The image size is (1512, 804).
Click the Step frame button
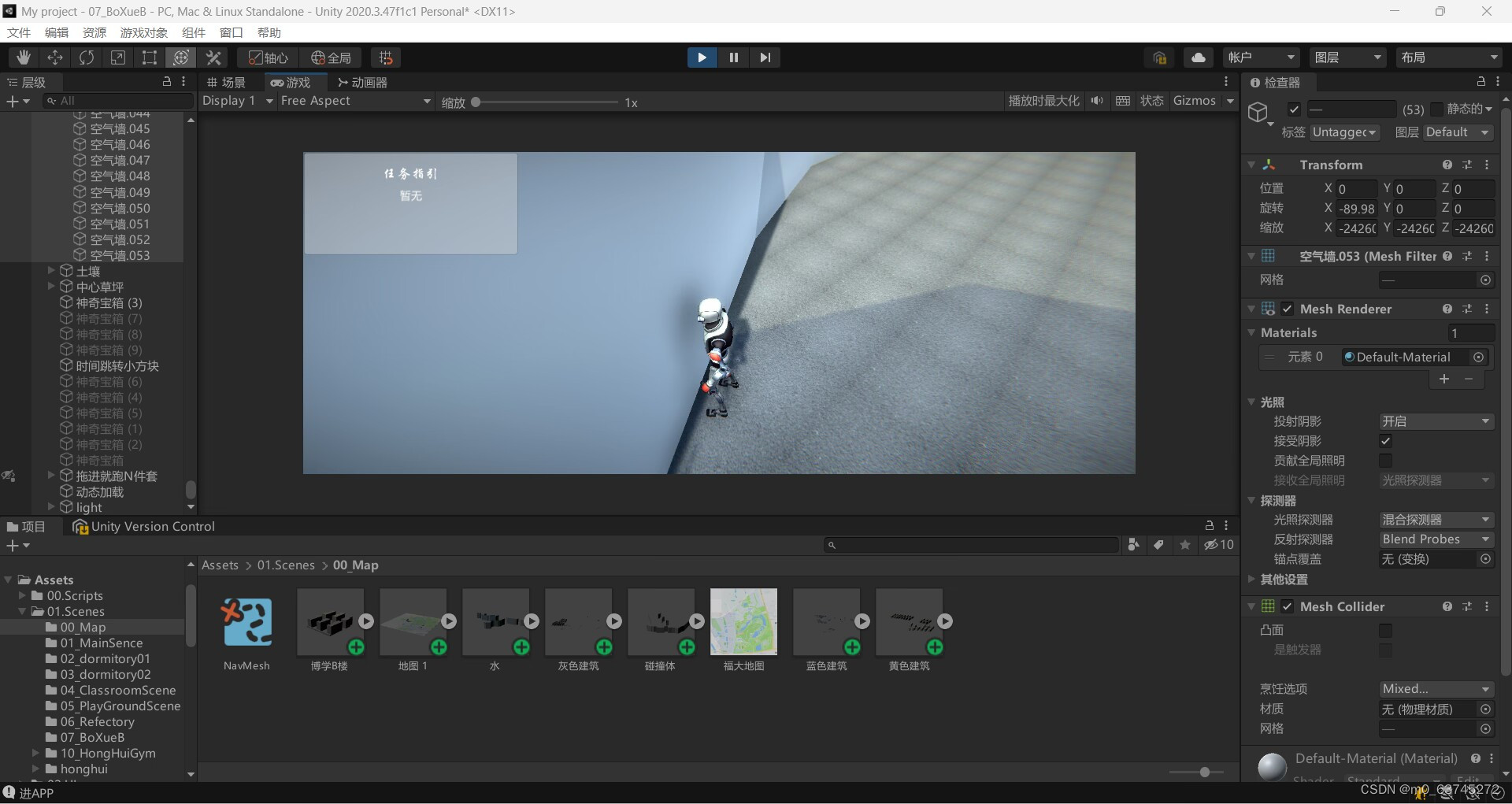(x=765, y=57)
